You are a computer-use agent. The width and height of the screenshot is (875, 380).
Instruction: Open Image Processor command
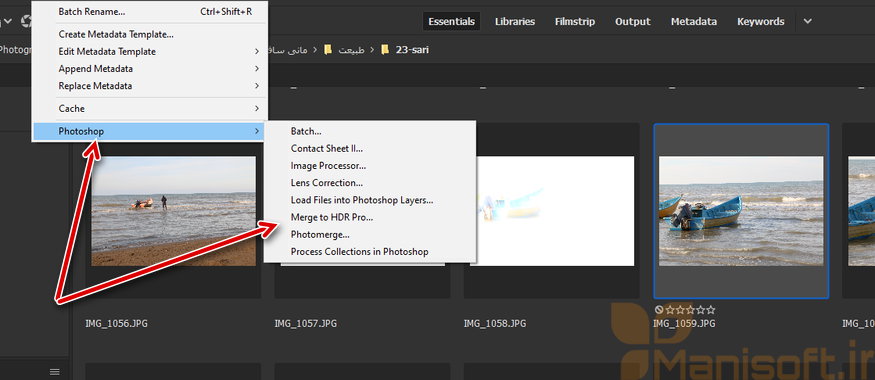click(369, 166)
